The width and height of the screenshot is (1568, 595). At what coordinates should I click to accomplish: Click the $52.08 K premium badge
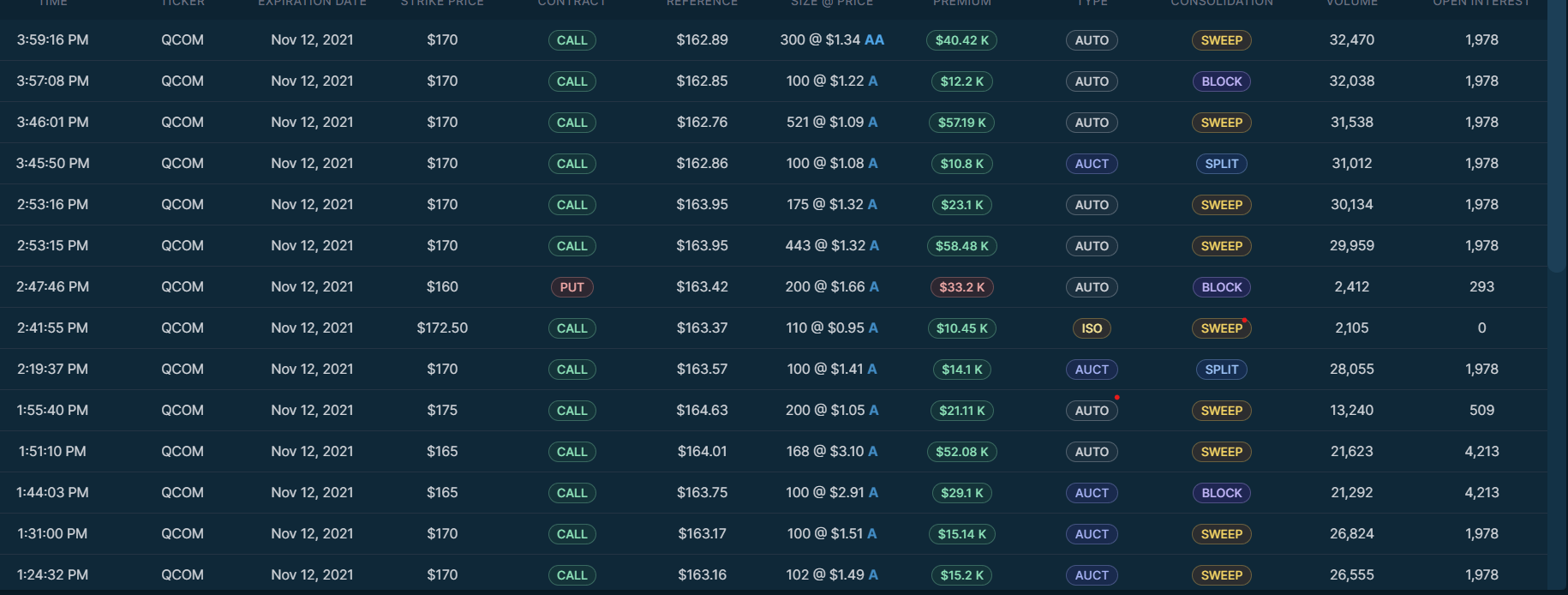click(961, 452)
